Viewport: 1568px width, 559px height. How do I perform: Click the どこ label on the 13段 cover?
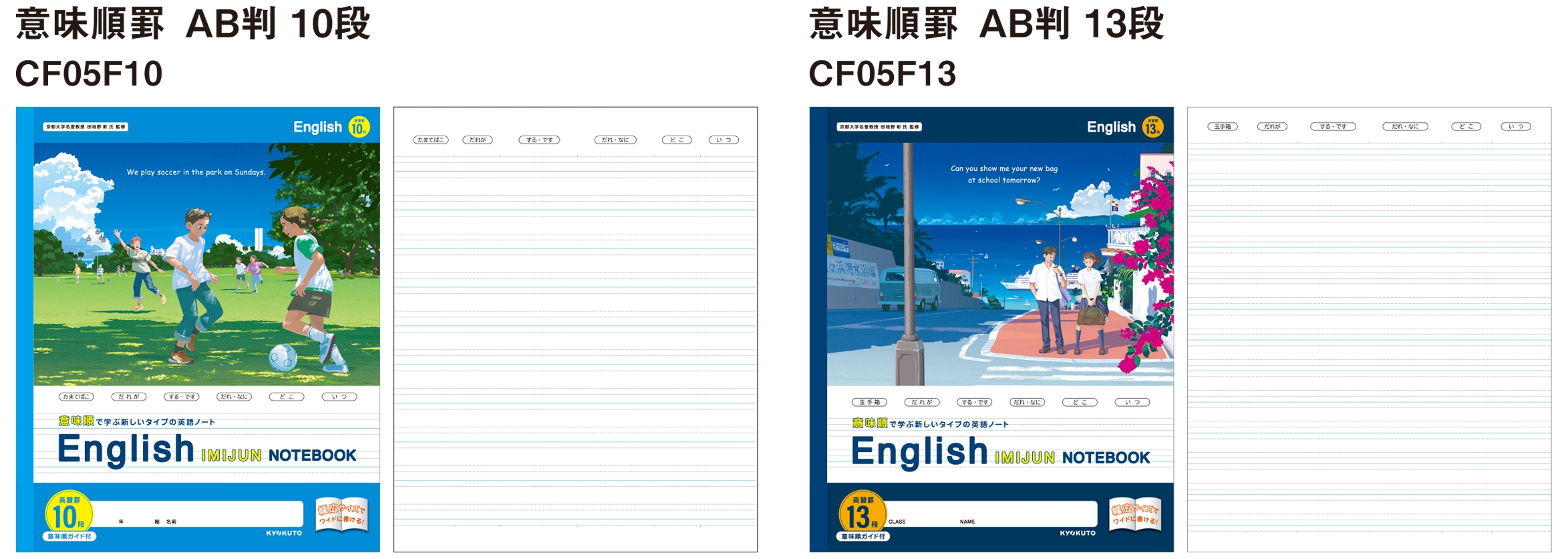pyautogui.click(x=1080, y=402)
